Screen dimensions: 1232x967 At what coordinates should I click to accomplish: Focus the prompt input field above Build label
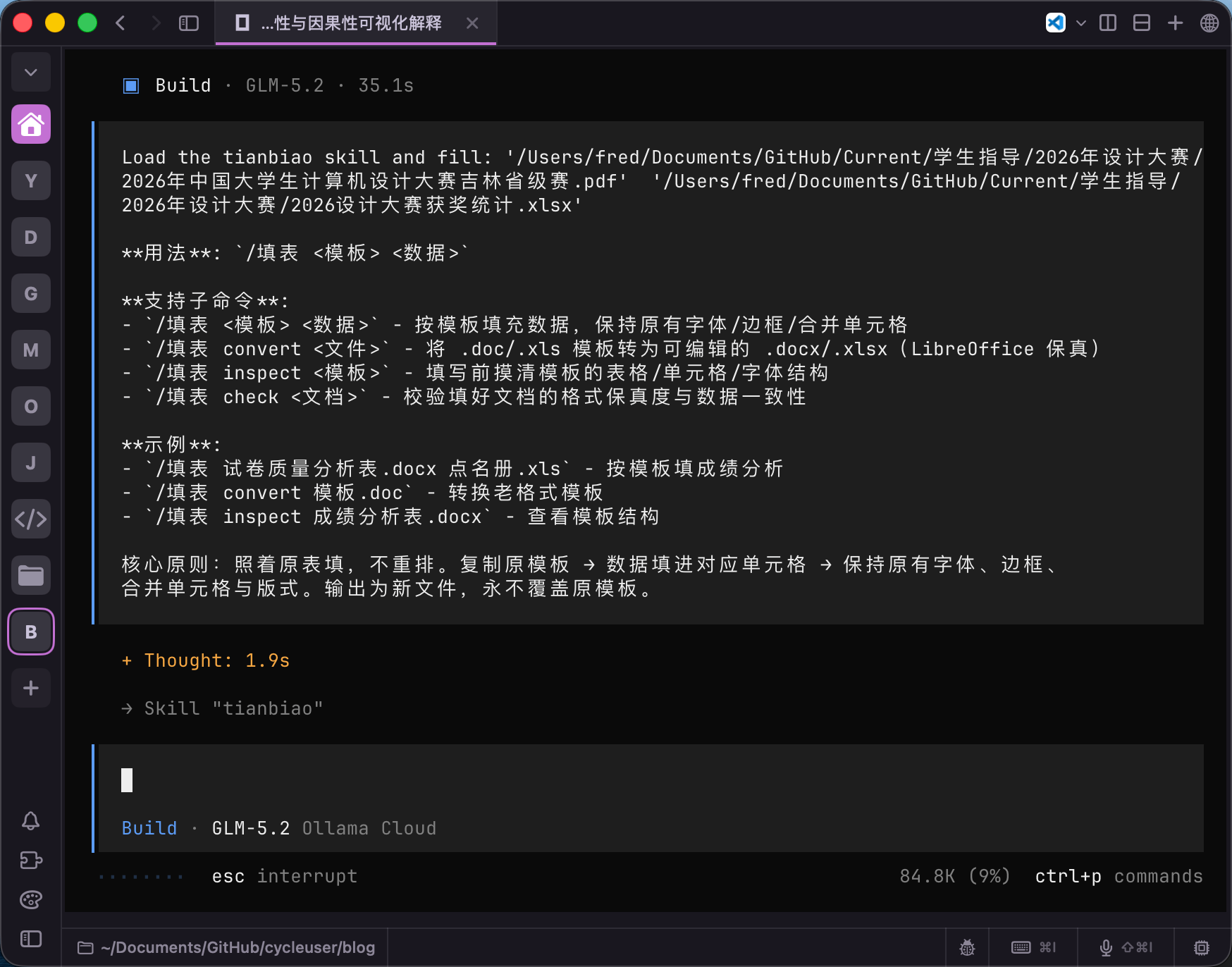click(650, 781)
